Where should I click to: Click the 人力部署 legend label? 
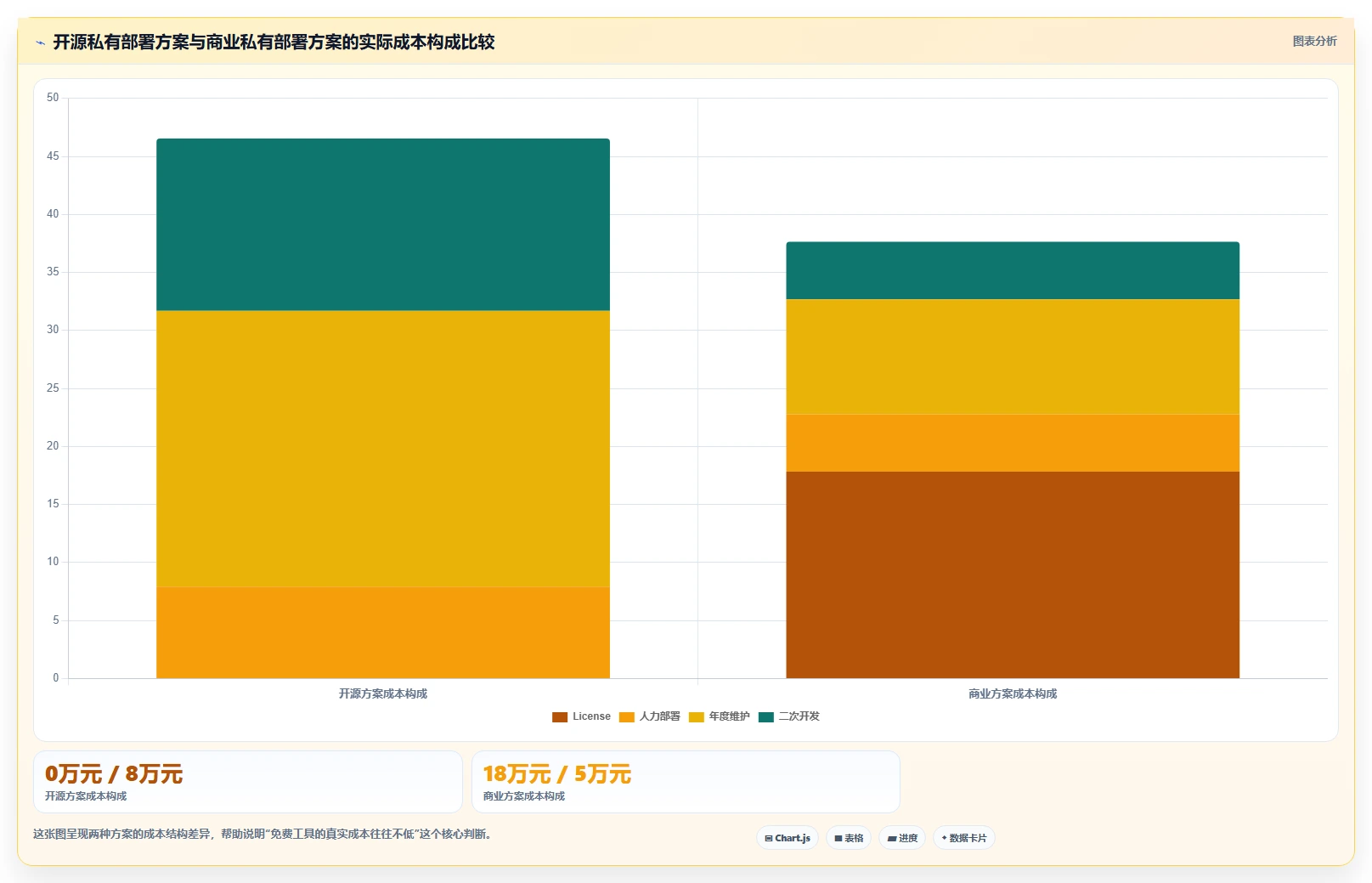[660, 717]
